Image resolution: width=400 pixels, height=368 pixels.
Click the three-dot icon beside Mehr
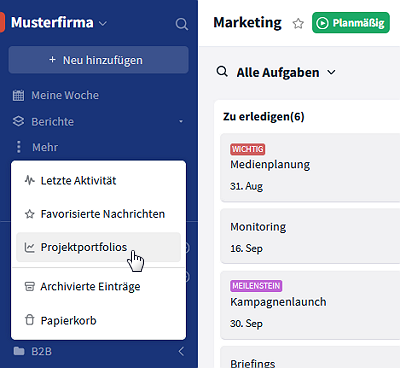(19, 147)
